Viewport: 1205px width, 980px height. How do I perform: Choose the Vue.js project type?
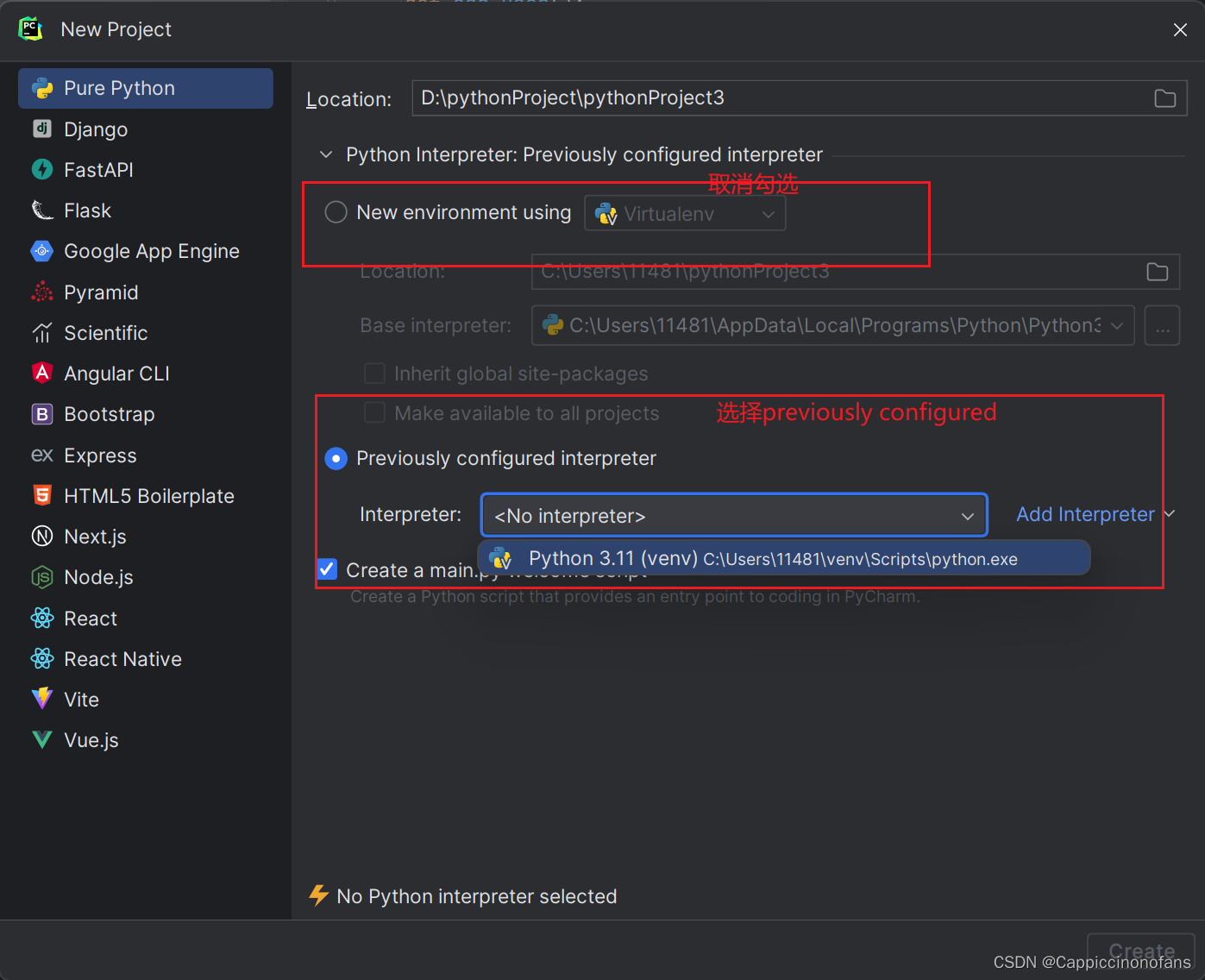pos(92,739)
